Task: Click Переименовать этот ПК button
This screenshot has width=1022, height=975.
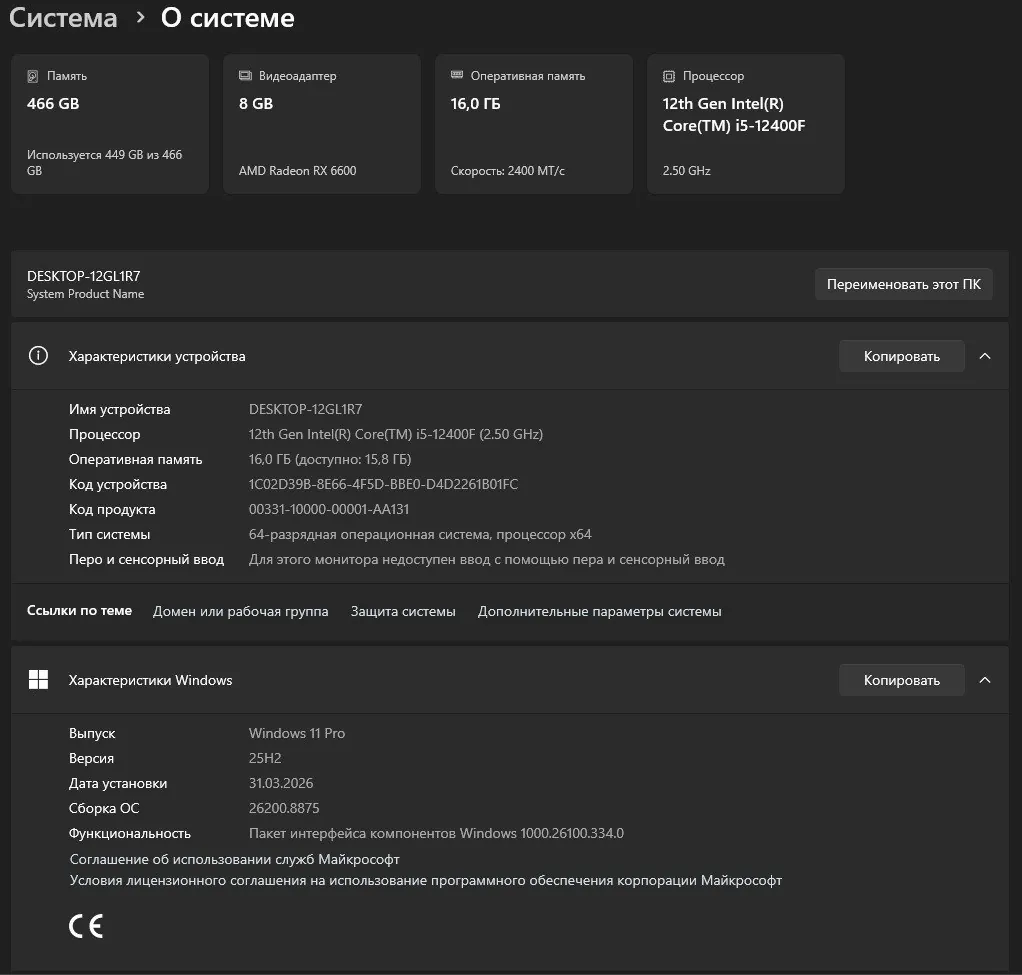Action: [x=903, y=284]
